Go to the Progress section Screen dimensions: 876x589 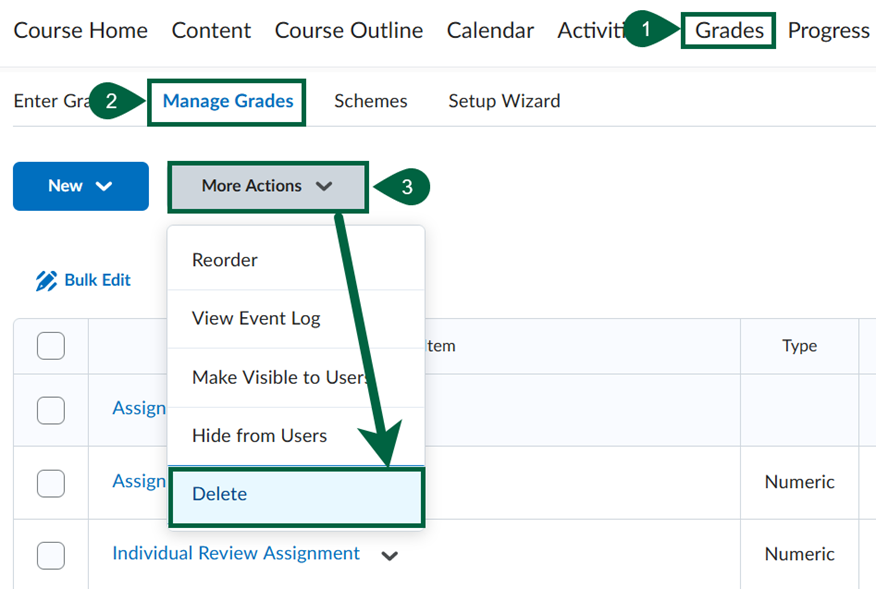tap(828, 30)
